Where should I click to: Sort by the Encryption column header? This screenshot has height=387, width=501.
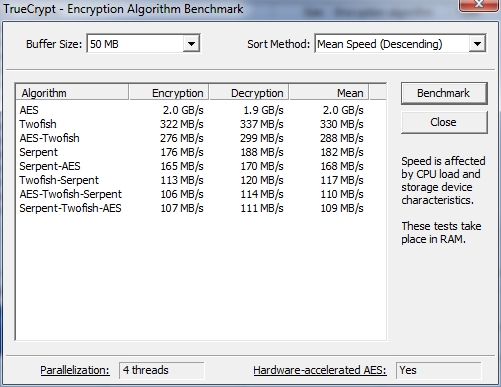click(x=169, y=93)
